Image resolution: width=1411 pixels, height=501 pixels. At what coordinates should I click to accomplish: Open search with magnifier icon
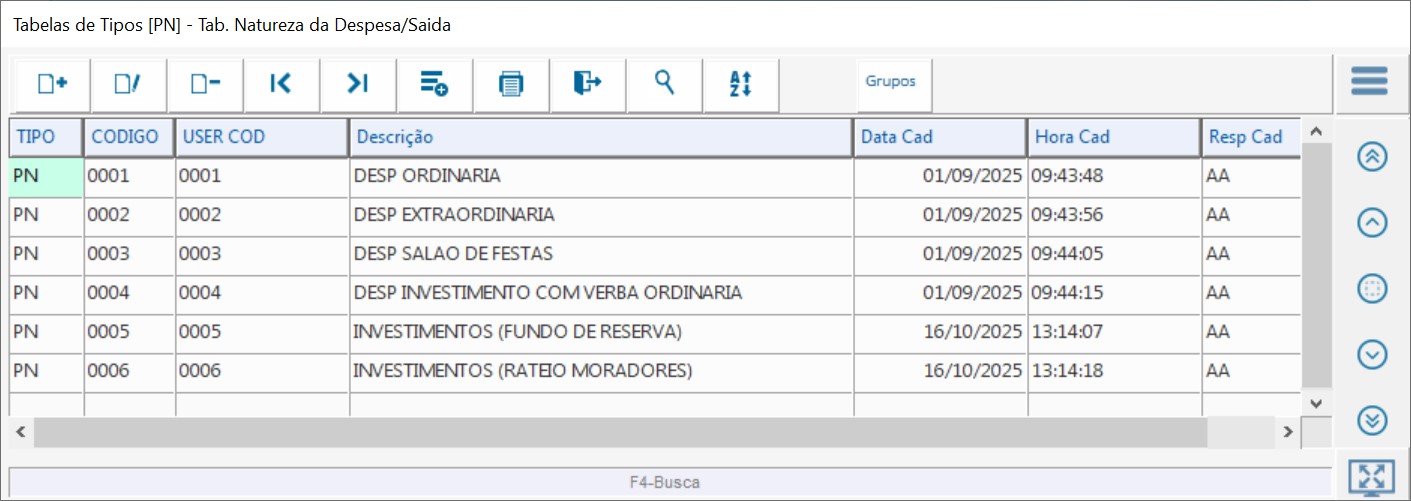point(664,84)
